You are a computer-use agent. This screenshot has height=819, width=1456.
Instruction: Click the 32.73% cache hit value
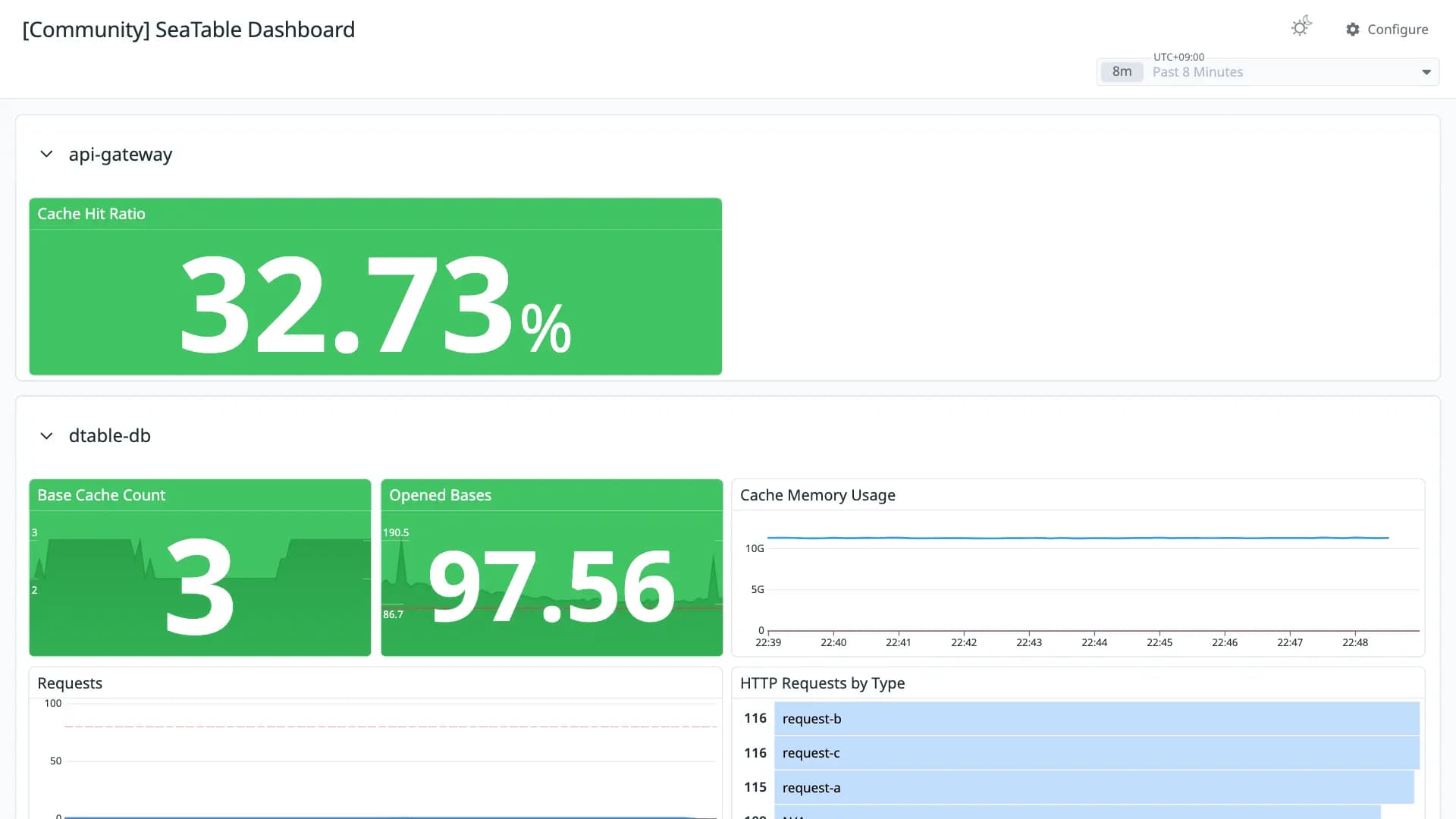pos(375,303)
